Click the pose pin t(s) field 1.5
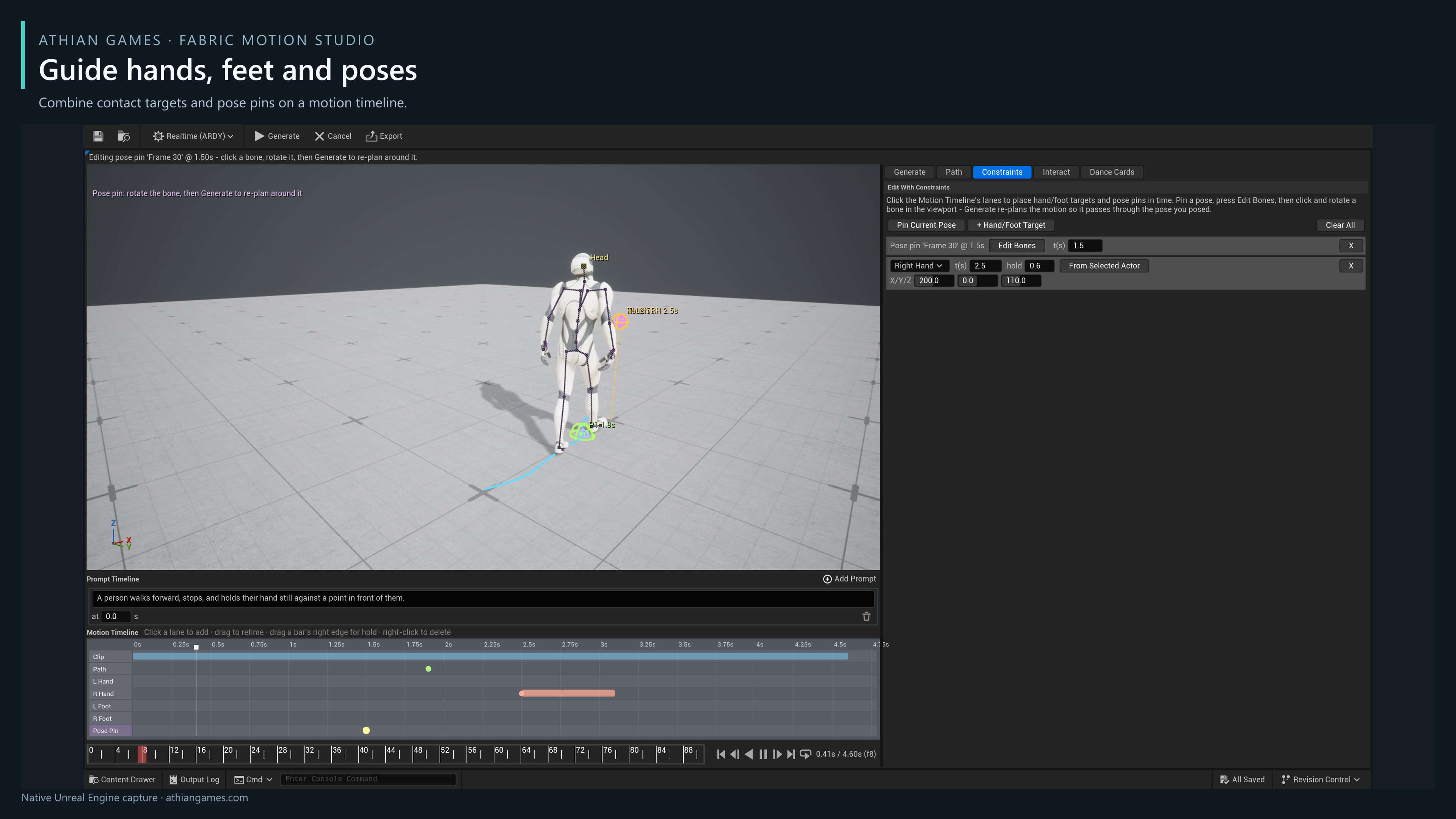The image size is (1456, 819). 1085,245
